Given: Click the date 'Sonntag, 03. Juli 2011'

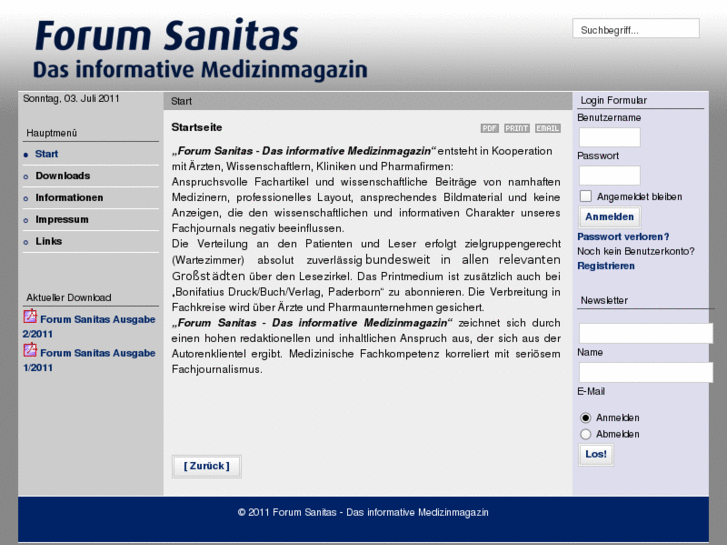Looking at the screenshot, I should pos(71,98).
